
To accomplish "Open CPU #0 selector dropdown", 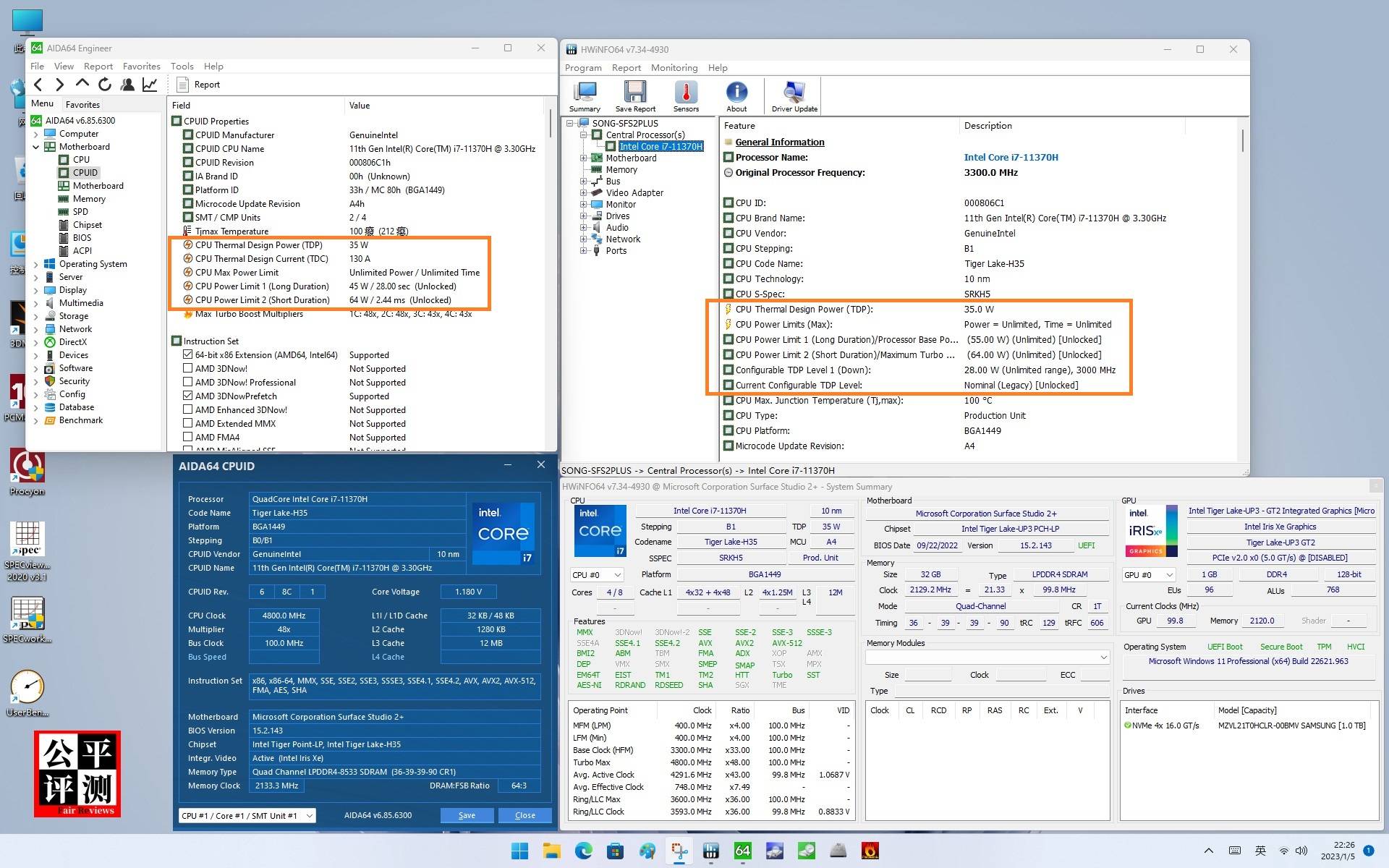I will (x=597, y=575).
